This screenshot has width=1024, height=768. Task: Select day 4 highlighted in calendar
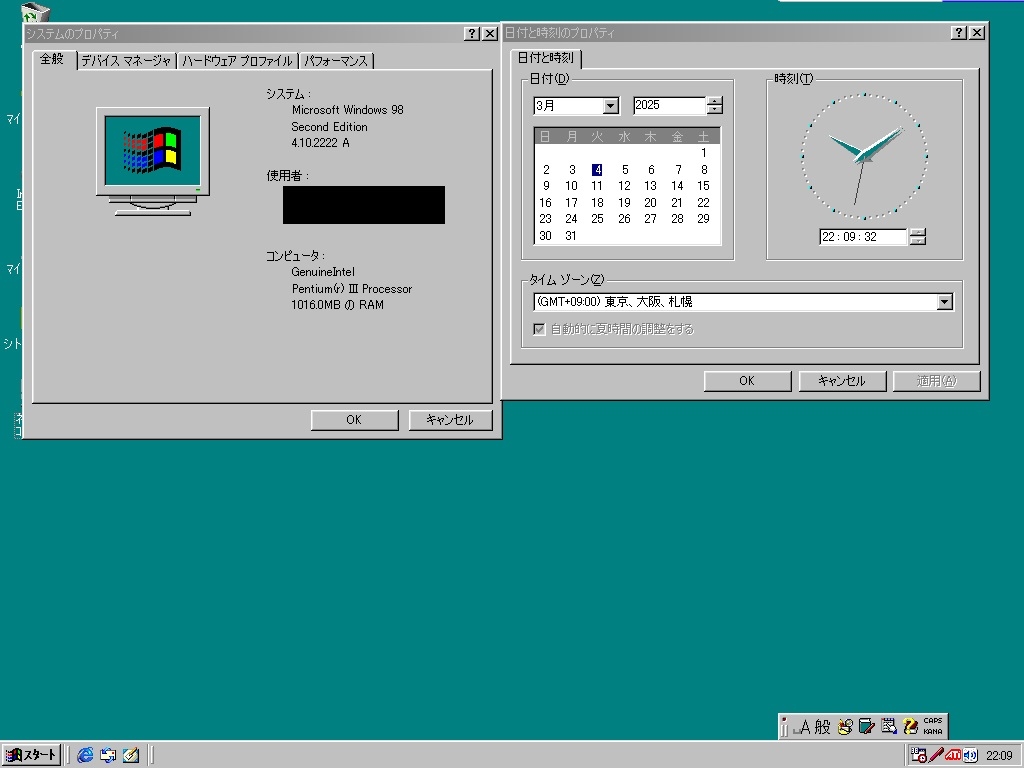pyautogui.click(x=597, y=170)
